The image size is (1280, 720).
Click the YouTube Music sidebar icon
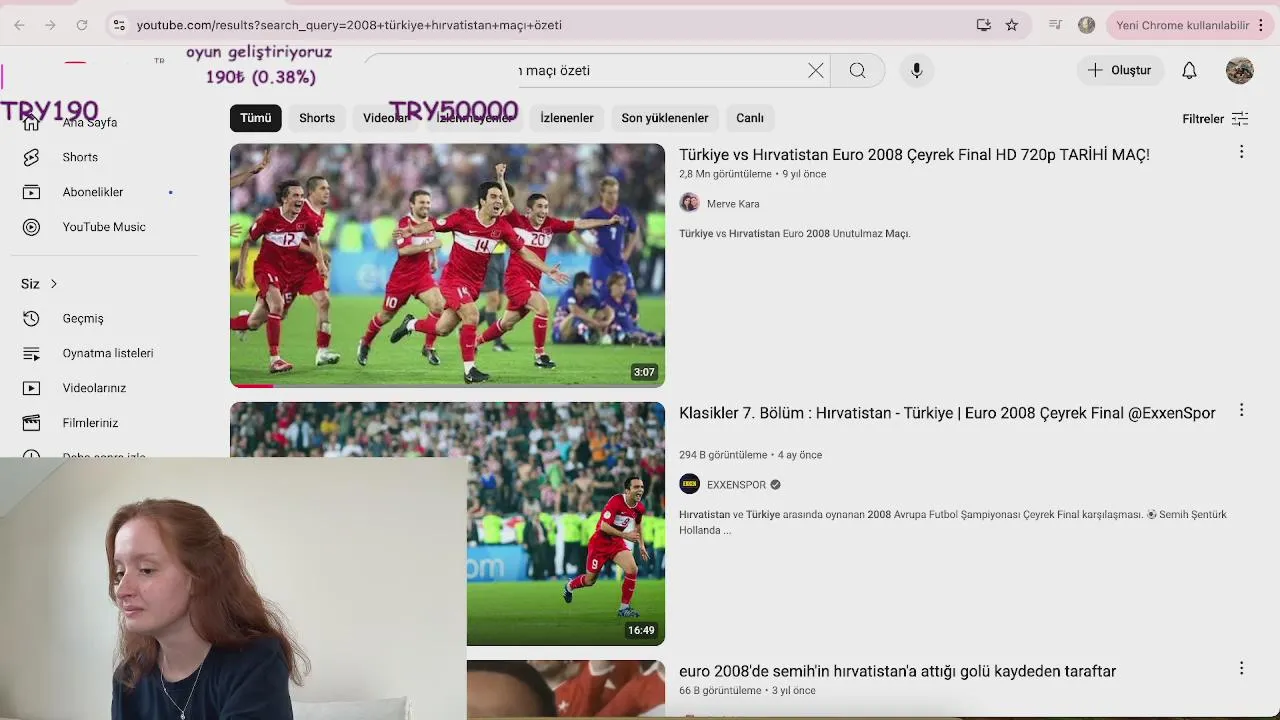click(x=31, y=227)
